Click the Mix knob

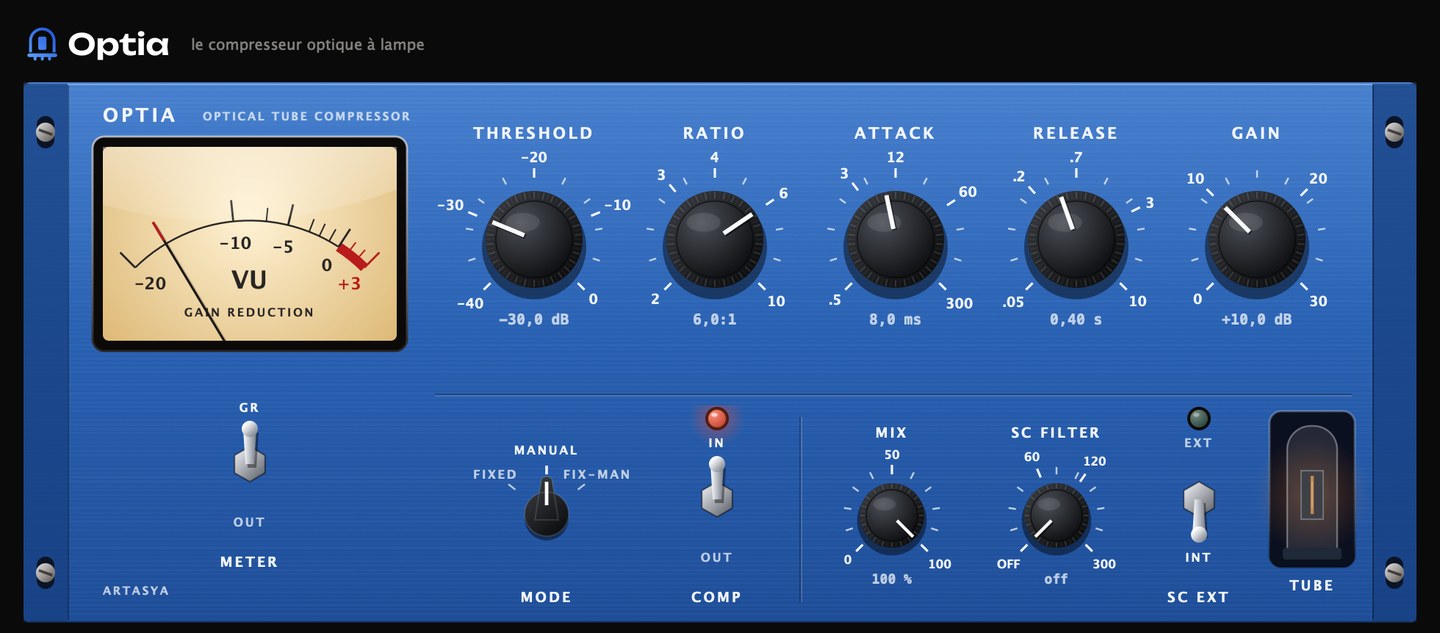coord(891,517)
